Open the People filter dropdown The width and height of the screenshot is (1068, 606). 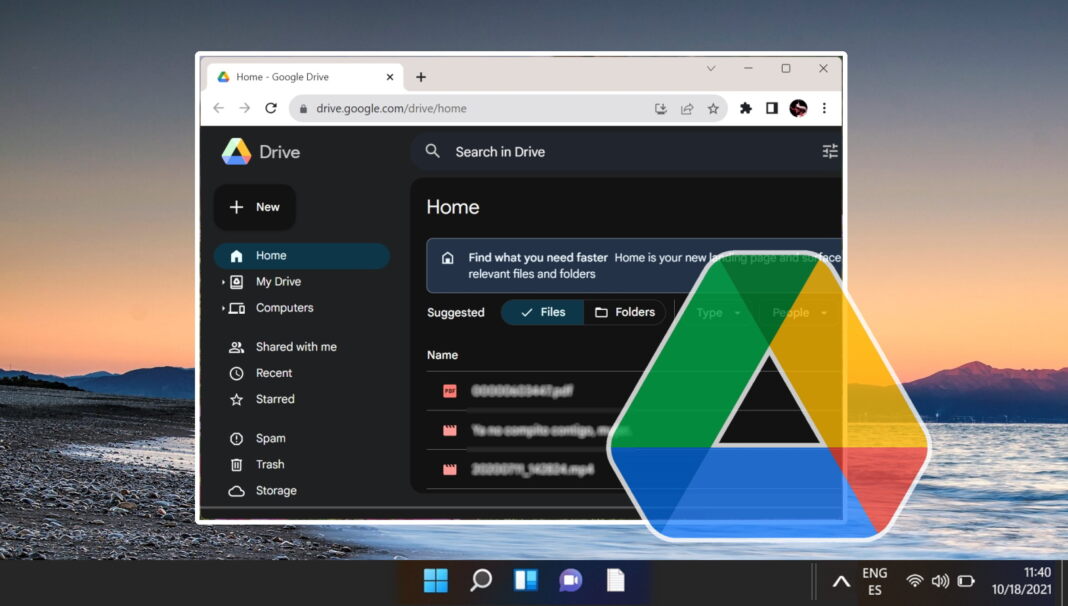[x=799, y=313]
